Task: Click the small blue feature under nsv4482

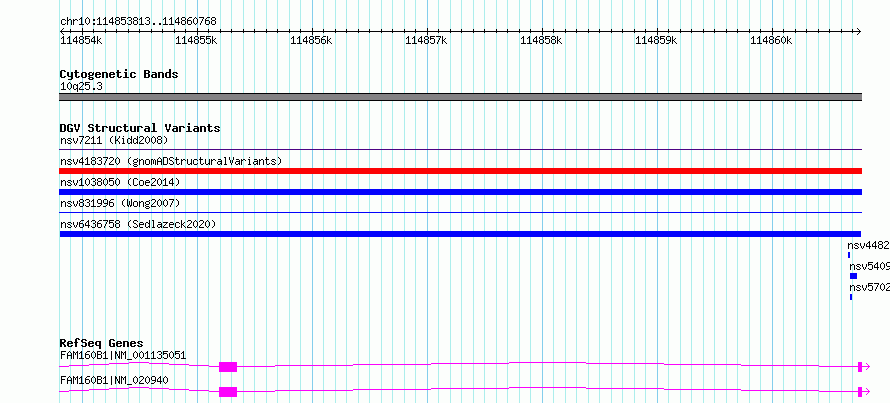Action: (849, 255)
